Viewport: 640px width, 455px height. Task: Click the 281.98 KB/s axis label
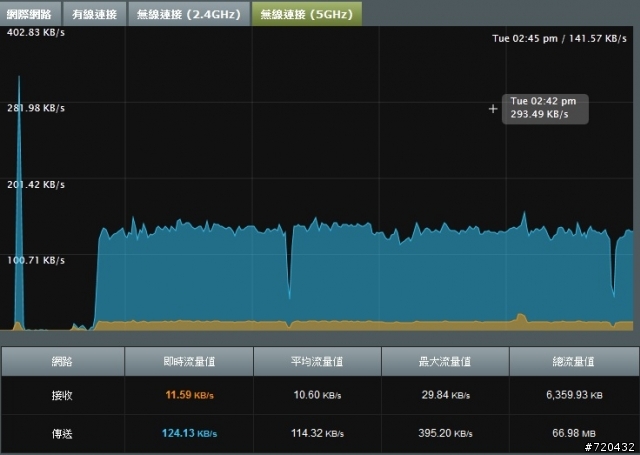(36, 108)
